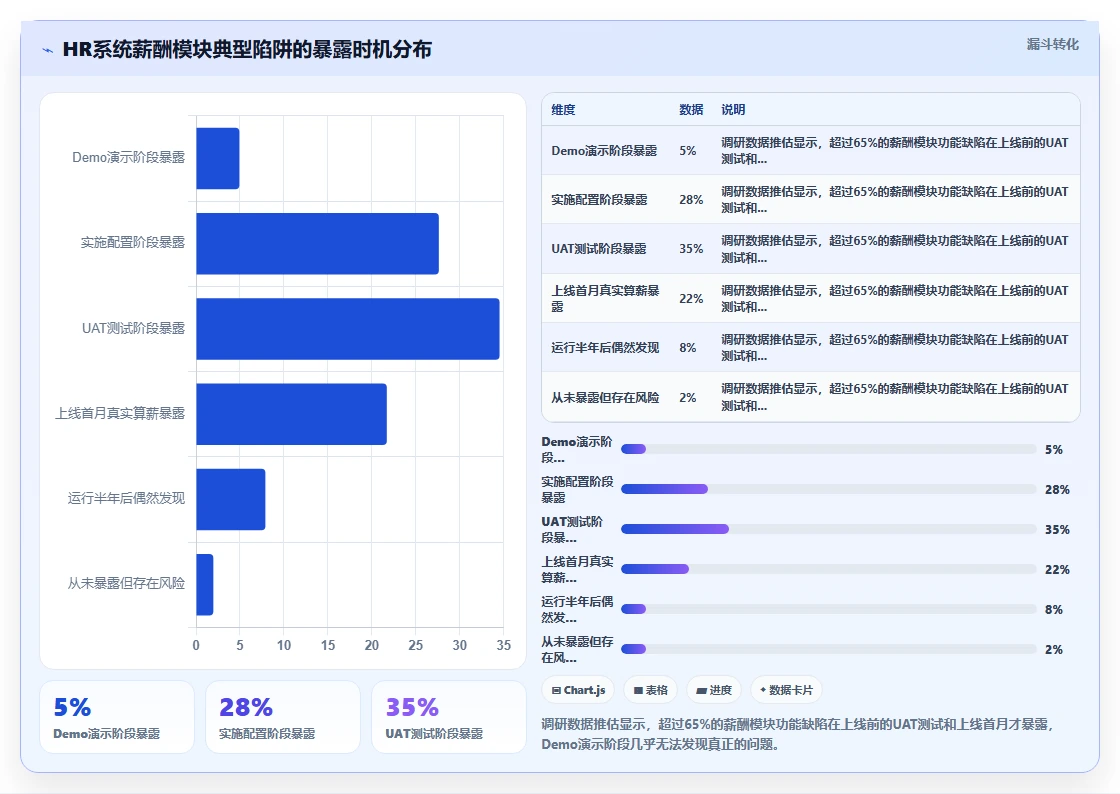Click the 上线首月真实算薪暴露 table row label

(x=605, y=298)
